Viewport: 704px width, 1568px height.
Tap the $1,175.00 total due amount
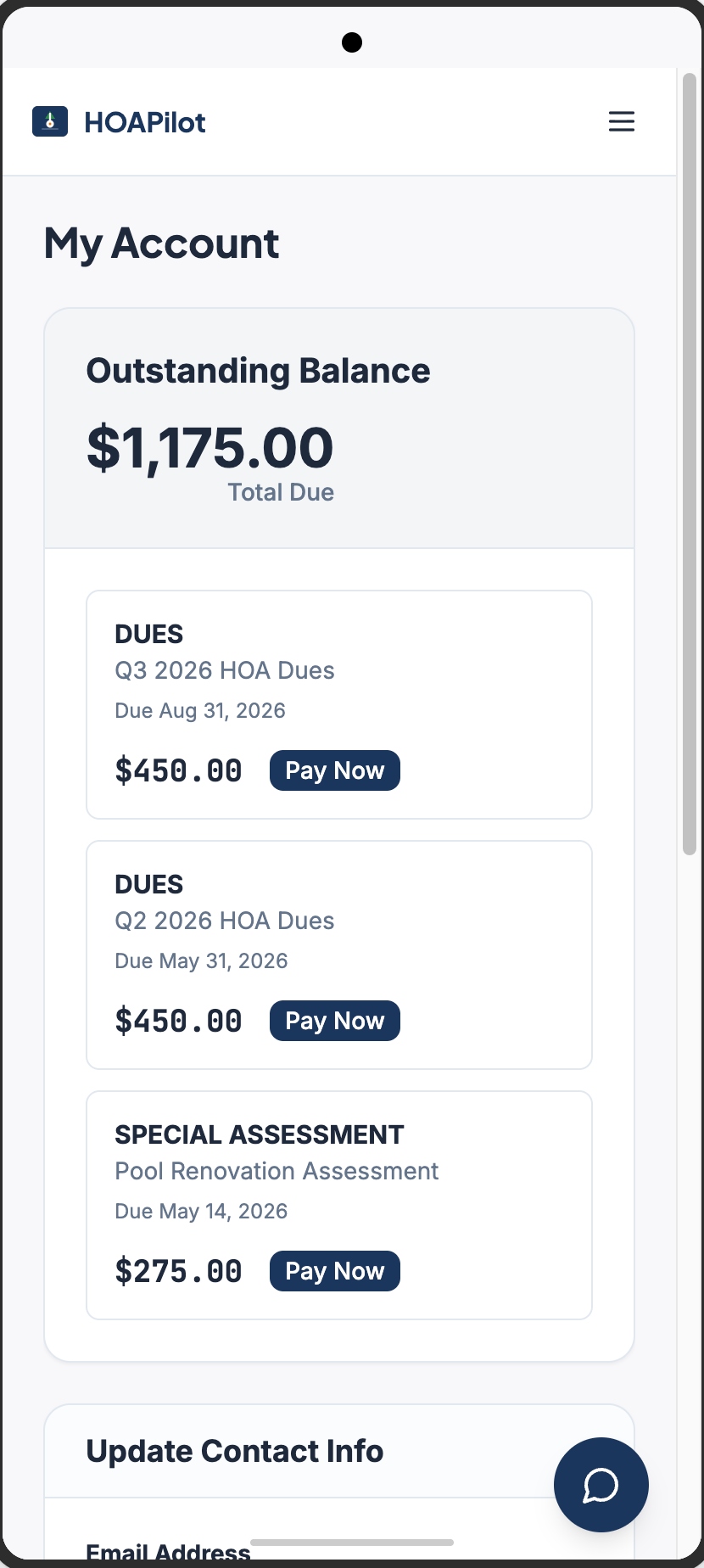pos(210,448)
